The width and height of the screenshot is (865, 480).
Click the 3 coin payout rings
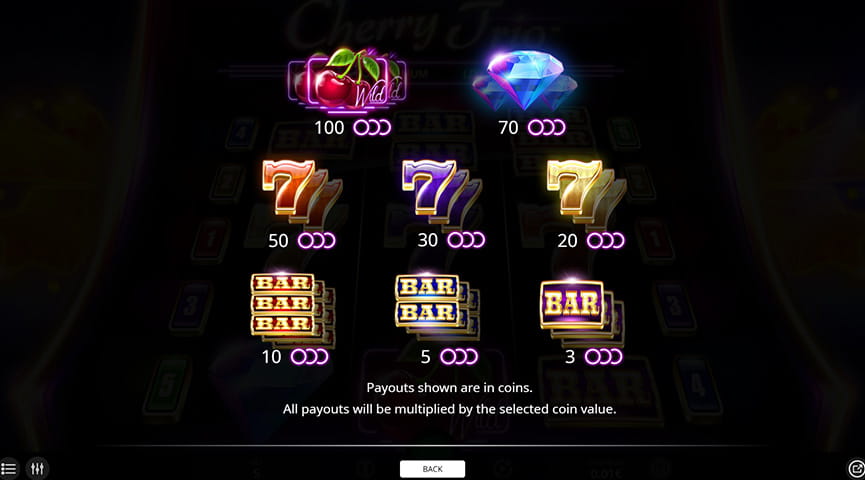point(604,357)
